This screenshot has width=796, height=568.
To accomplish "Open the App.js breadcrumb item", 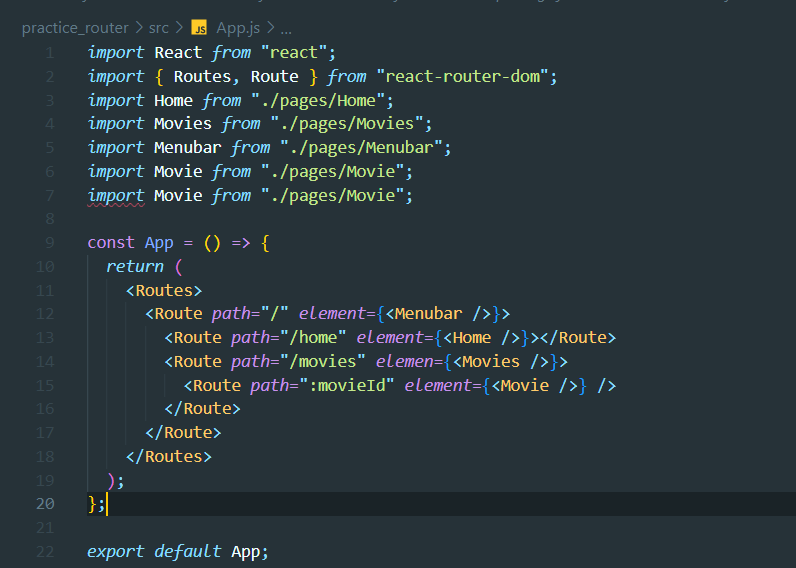I will [x=238, y=28].
